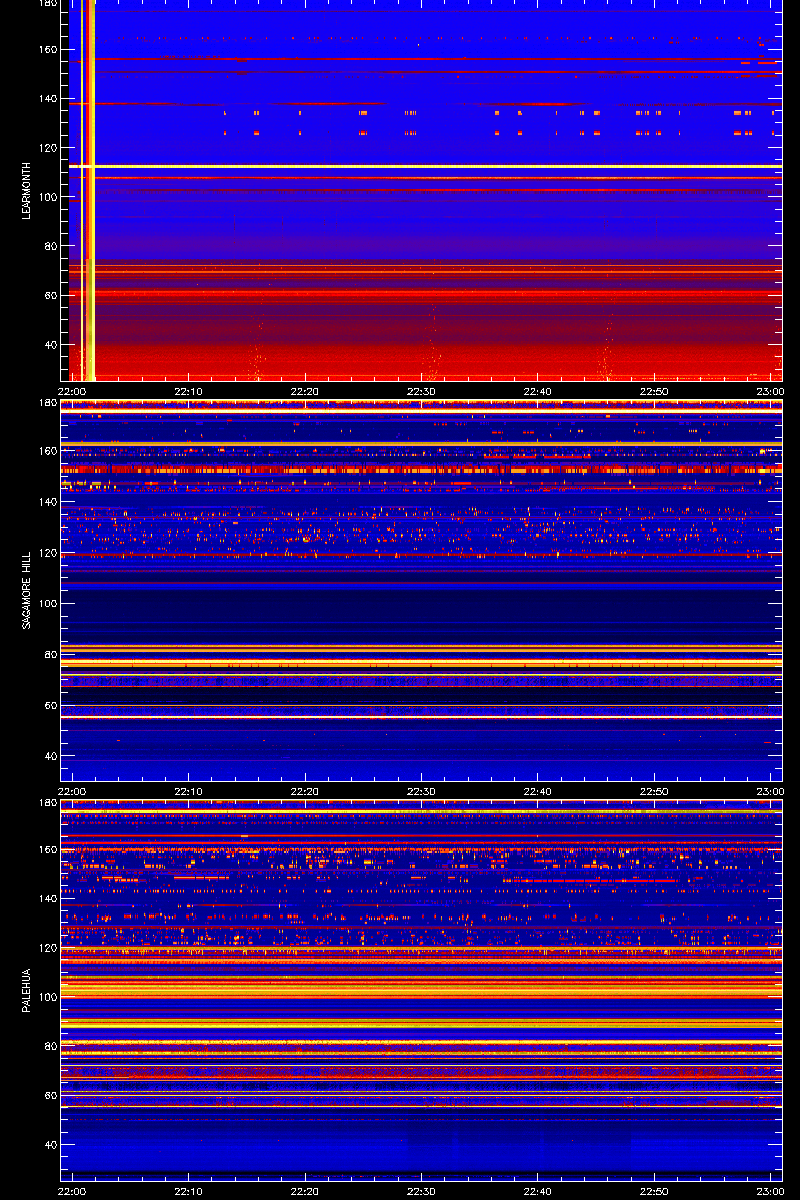The image size is (800, 1200).
Task: Select the 80 label on Sagamore Hill axis
Action: coord(52,655)
